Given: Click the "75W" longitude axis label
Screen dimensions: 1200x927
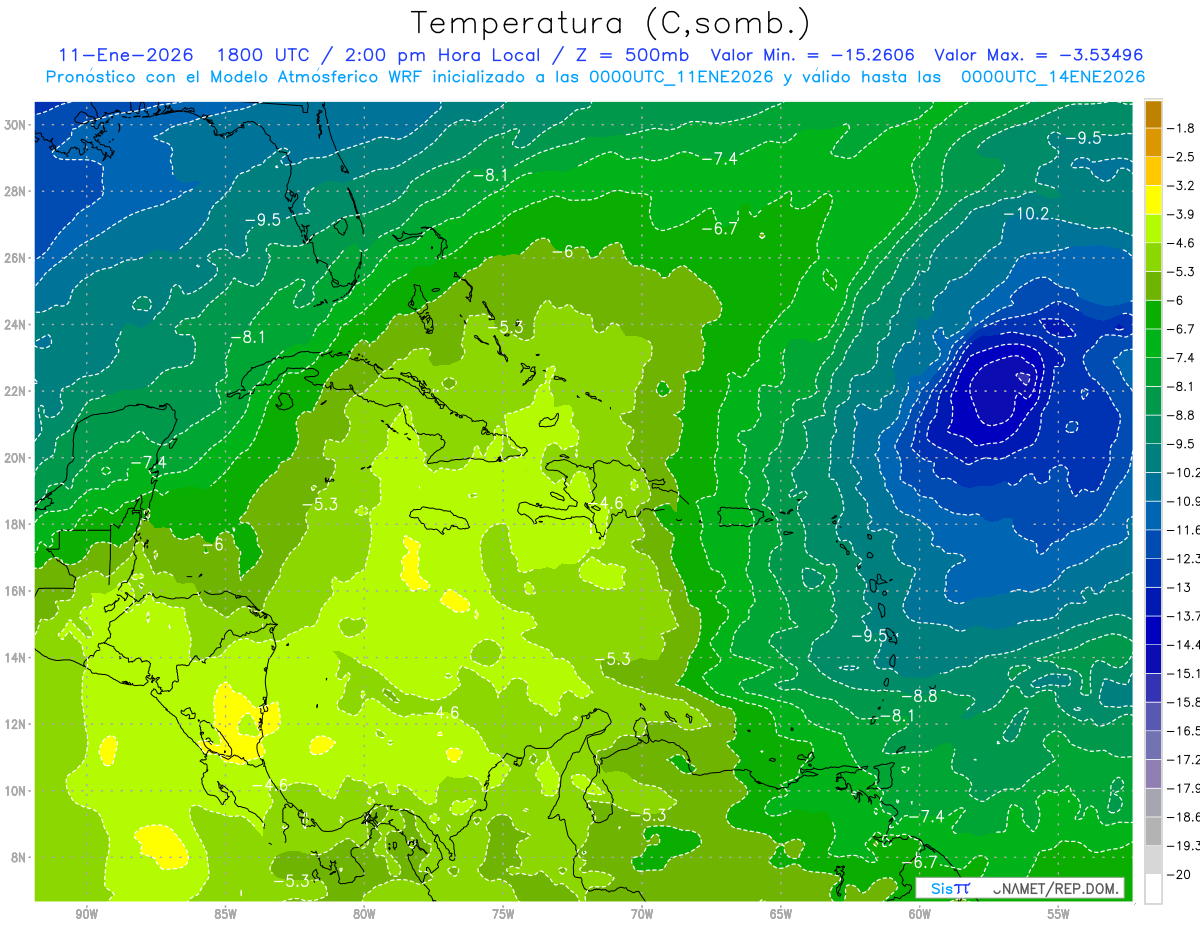Looking at the screenshot, I should [503, 914].
